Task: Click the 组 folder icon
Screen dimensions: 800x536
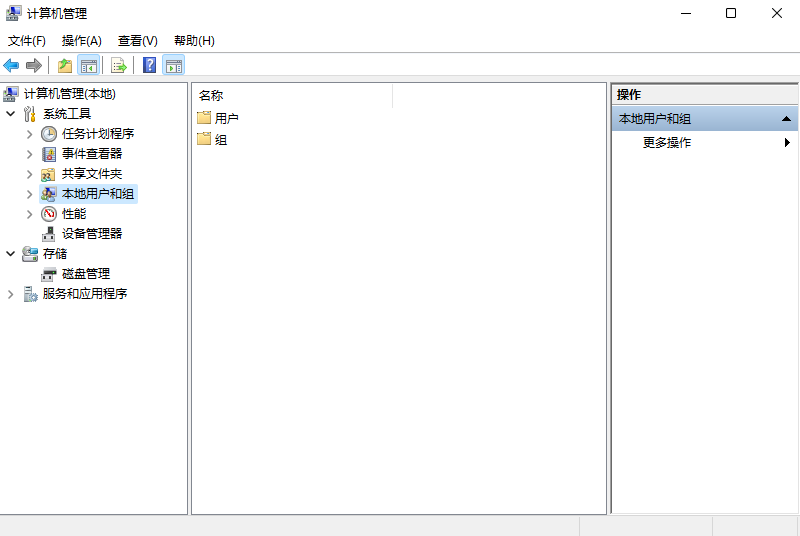Action: coord(204,139)
